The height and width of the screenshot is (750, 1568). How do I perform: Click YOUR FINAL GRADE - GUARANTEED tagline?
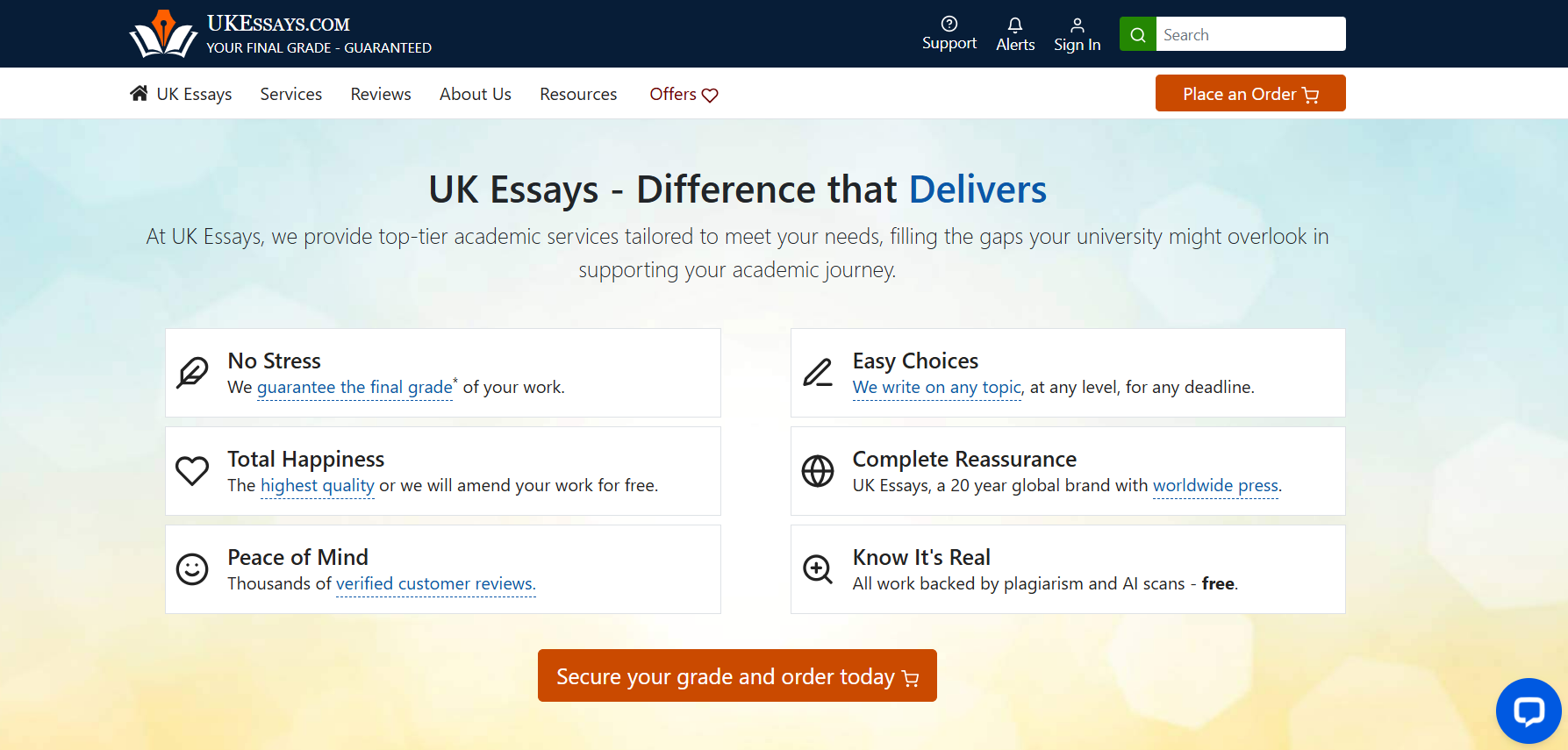click(x=319, y=47)
